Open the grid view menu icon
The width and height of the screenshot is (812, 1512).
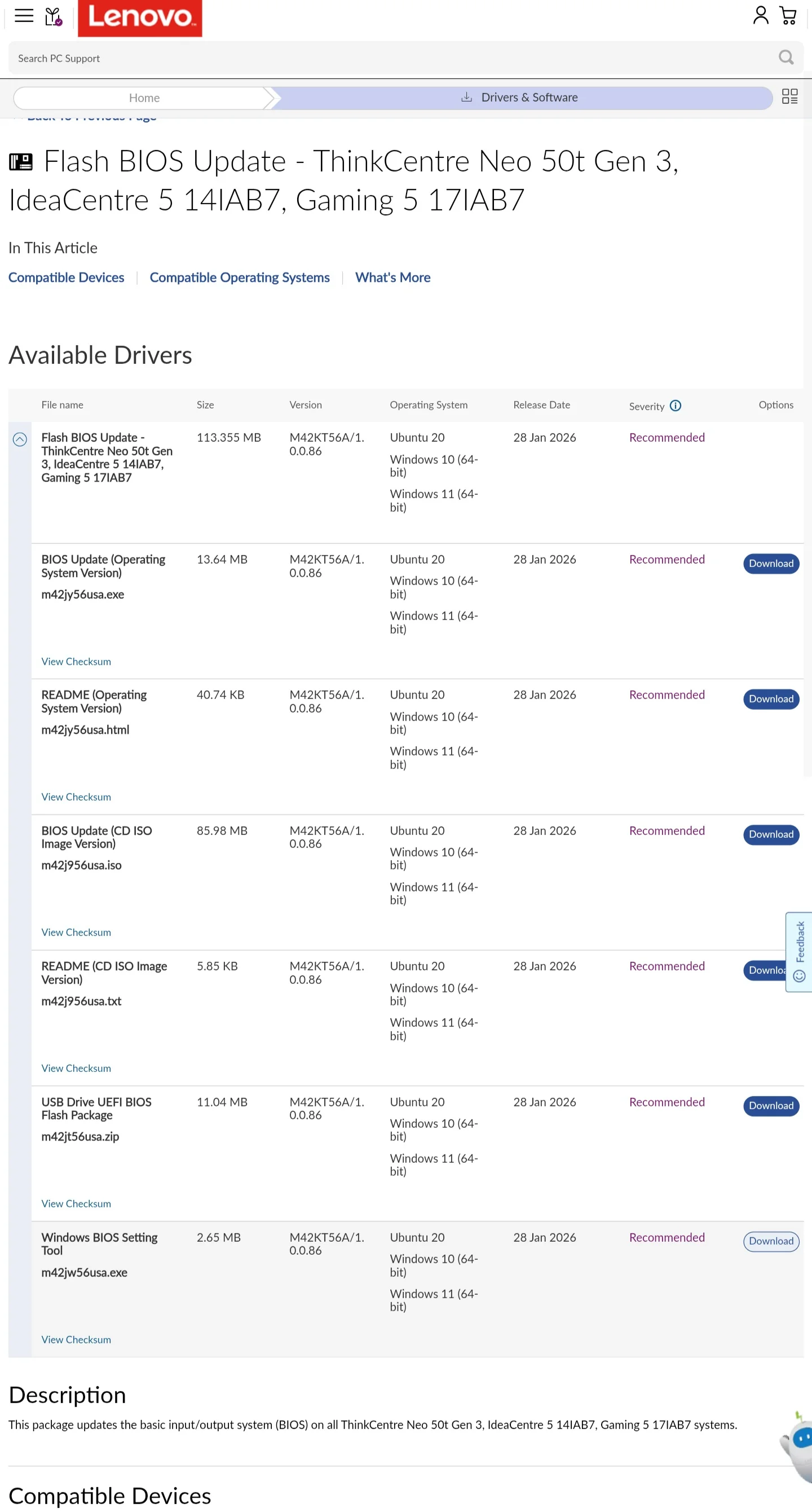(x=789, y=97)
